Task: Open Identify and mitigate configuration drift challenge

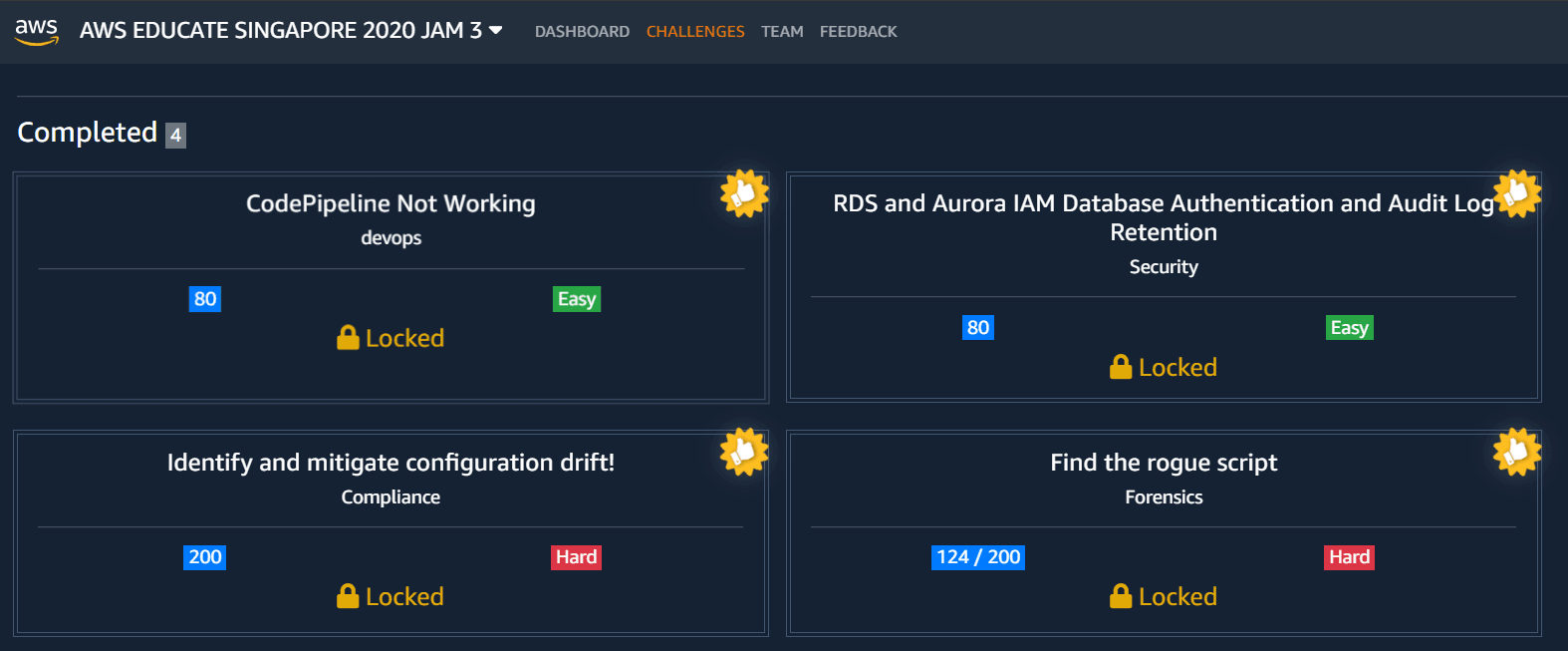Action: (391, 463)
